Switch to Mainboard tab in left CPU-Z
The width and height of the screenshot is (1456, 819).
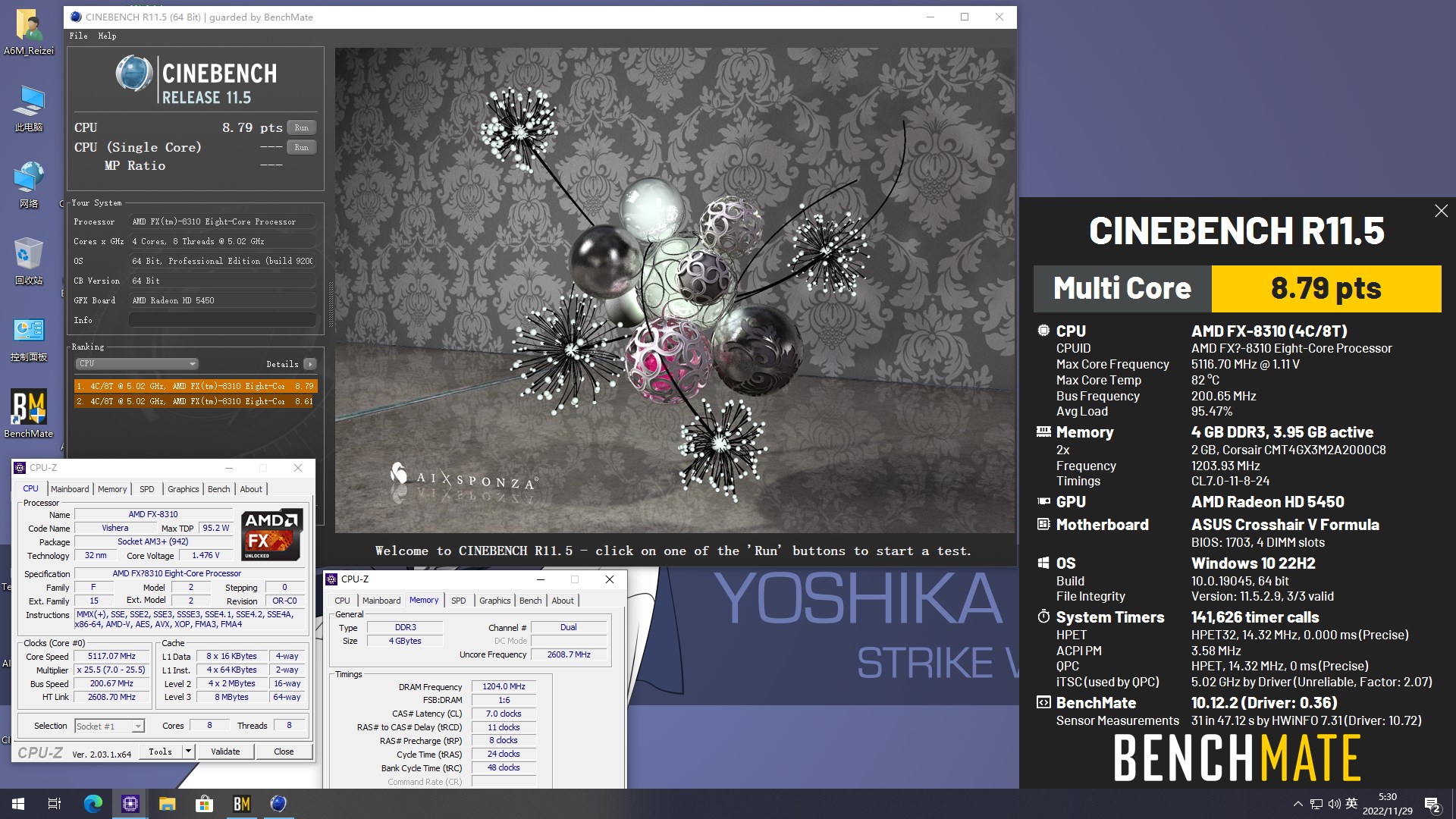coord(70,489)
